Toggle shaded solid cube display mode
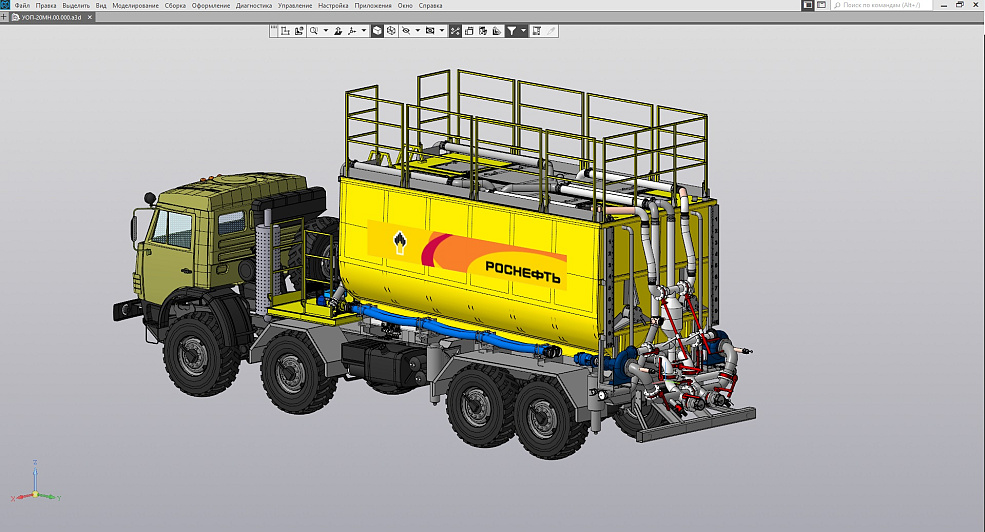 (x=377, y=31)
